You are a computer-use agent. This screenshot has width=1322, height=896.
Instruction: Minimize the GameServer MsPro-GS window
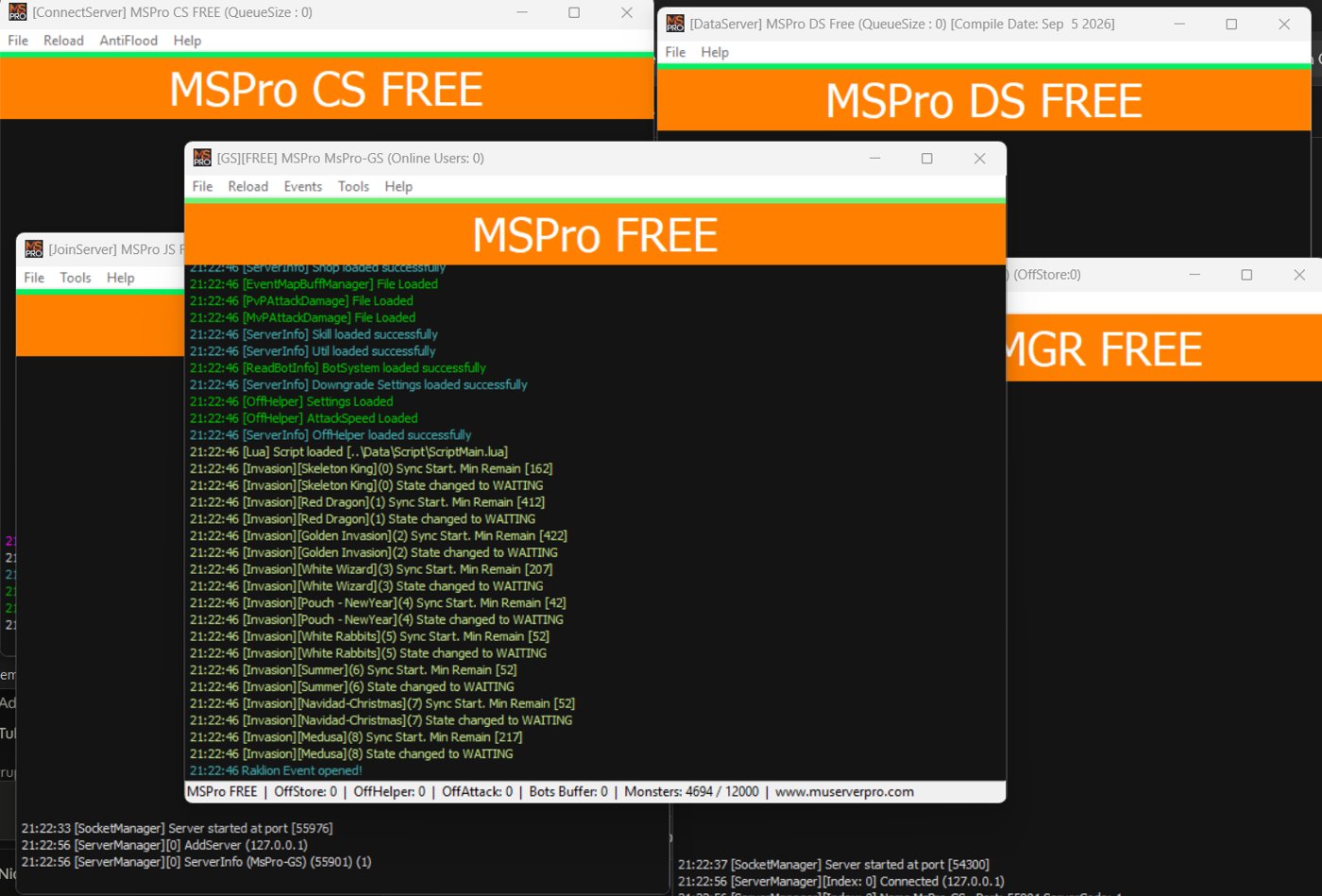click(x=874, y=158)
